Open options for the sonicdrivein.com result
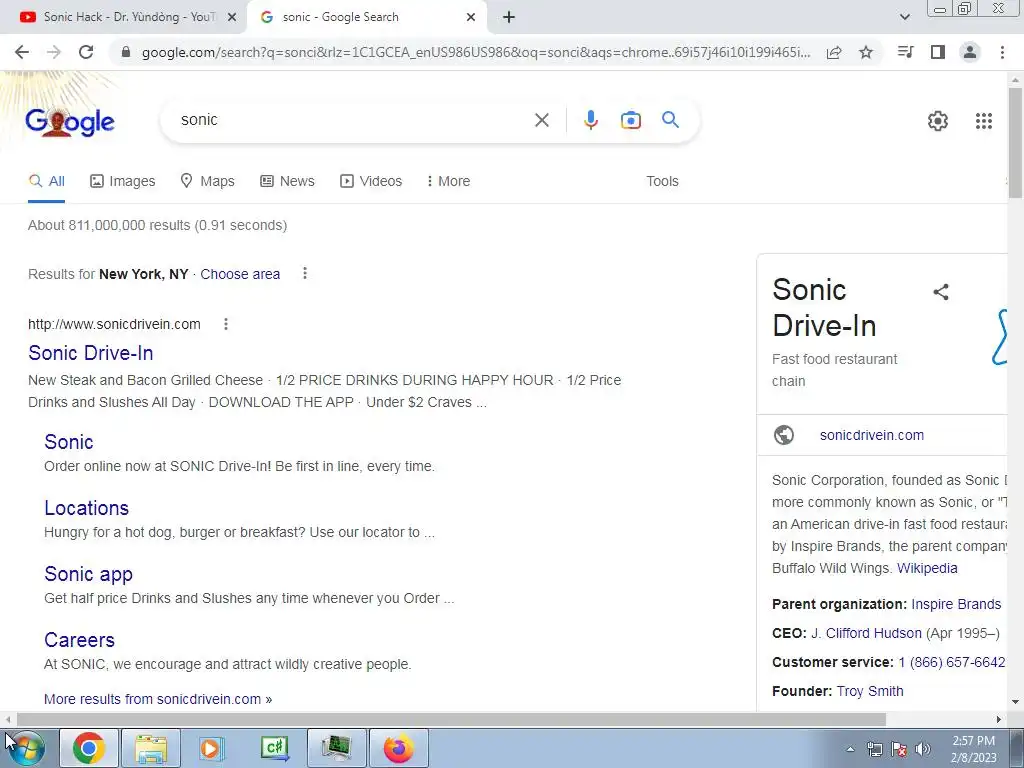 [225, 324]
